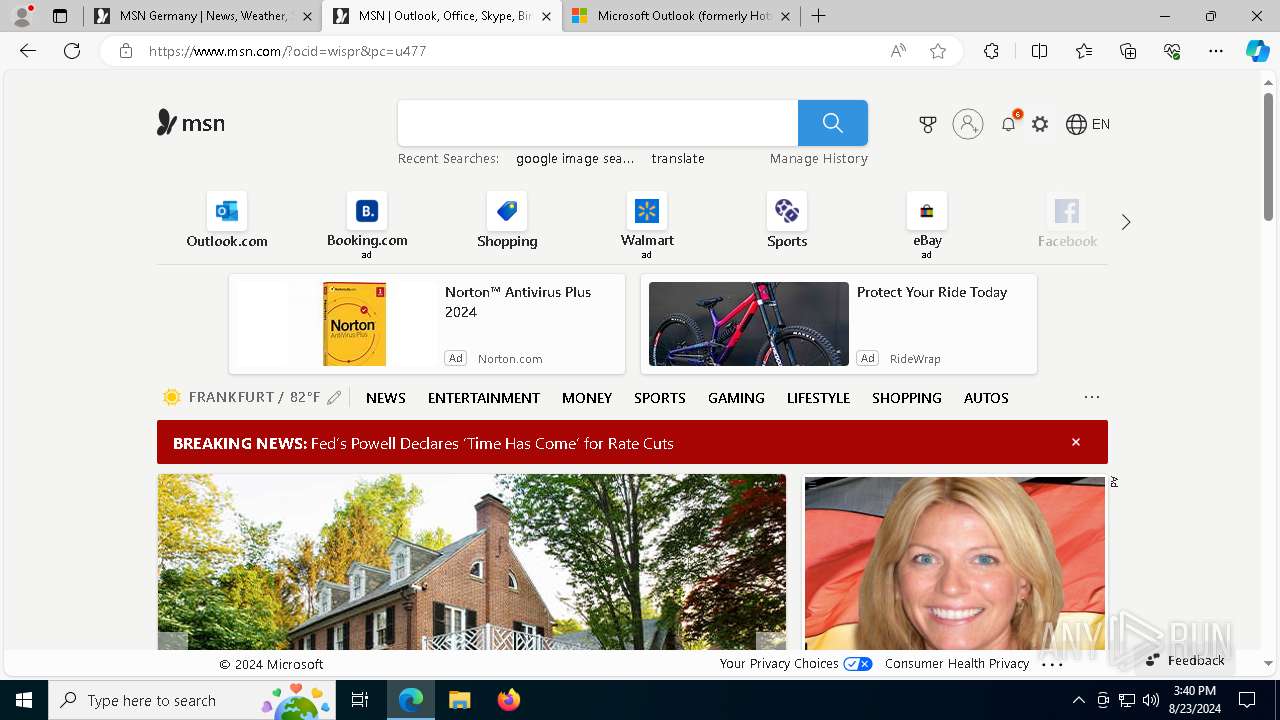Click the blue search magnifier button
The height and width of the screenshot is (720, 1280).
point(833,123)
